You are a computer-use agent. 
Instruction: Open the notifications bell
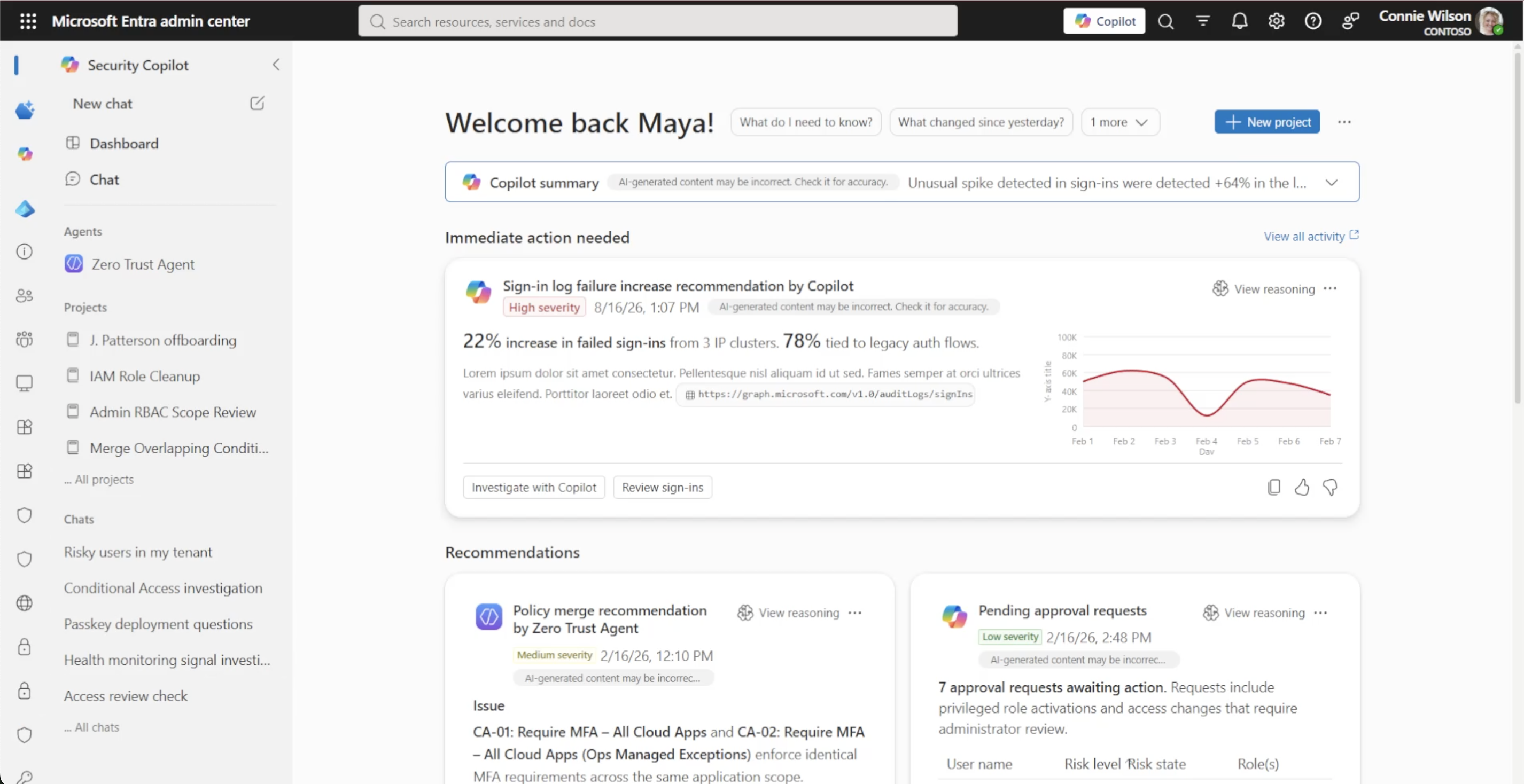coord(1239,21)
